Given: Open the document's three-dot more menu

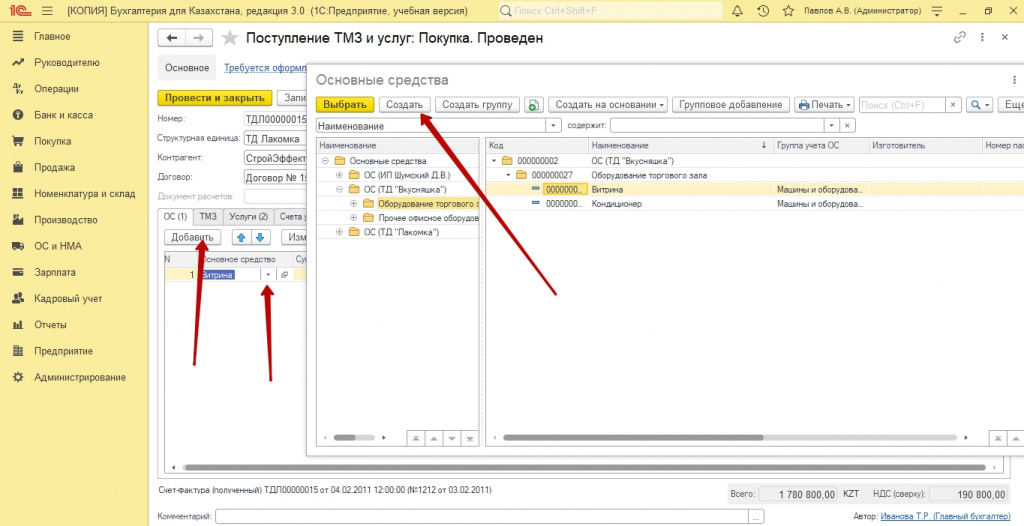Looking at the screenshot, I should click(x=982, y=37).
